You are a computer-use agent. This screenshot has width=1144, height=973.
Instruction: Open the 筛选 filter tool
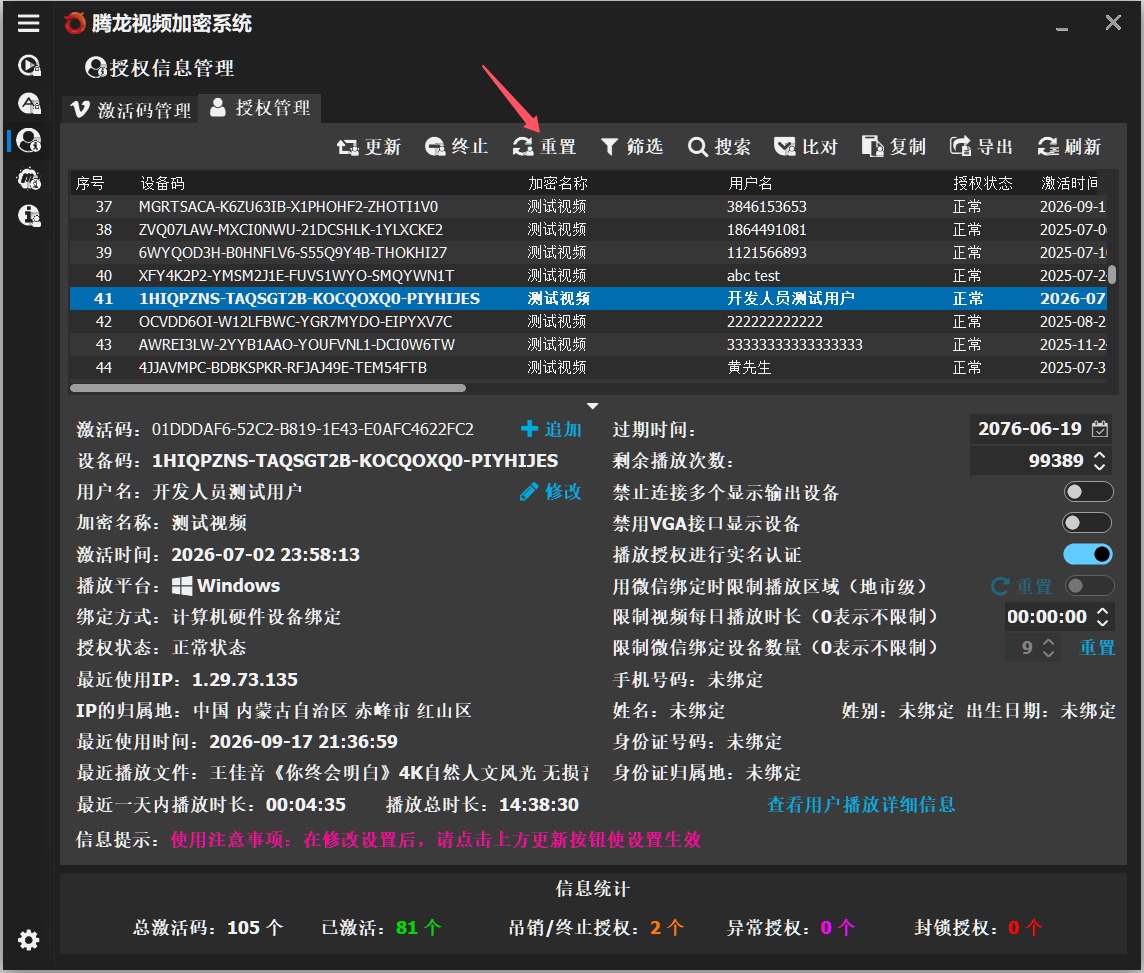pos(631,147)
